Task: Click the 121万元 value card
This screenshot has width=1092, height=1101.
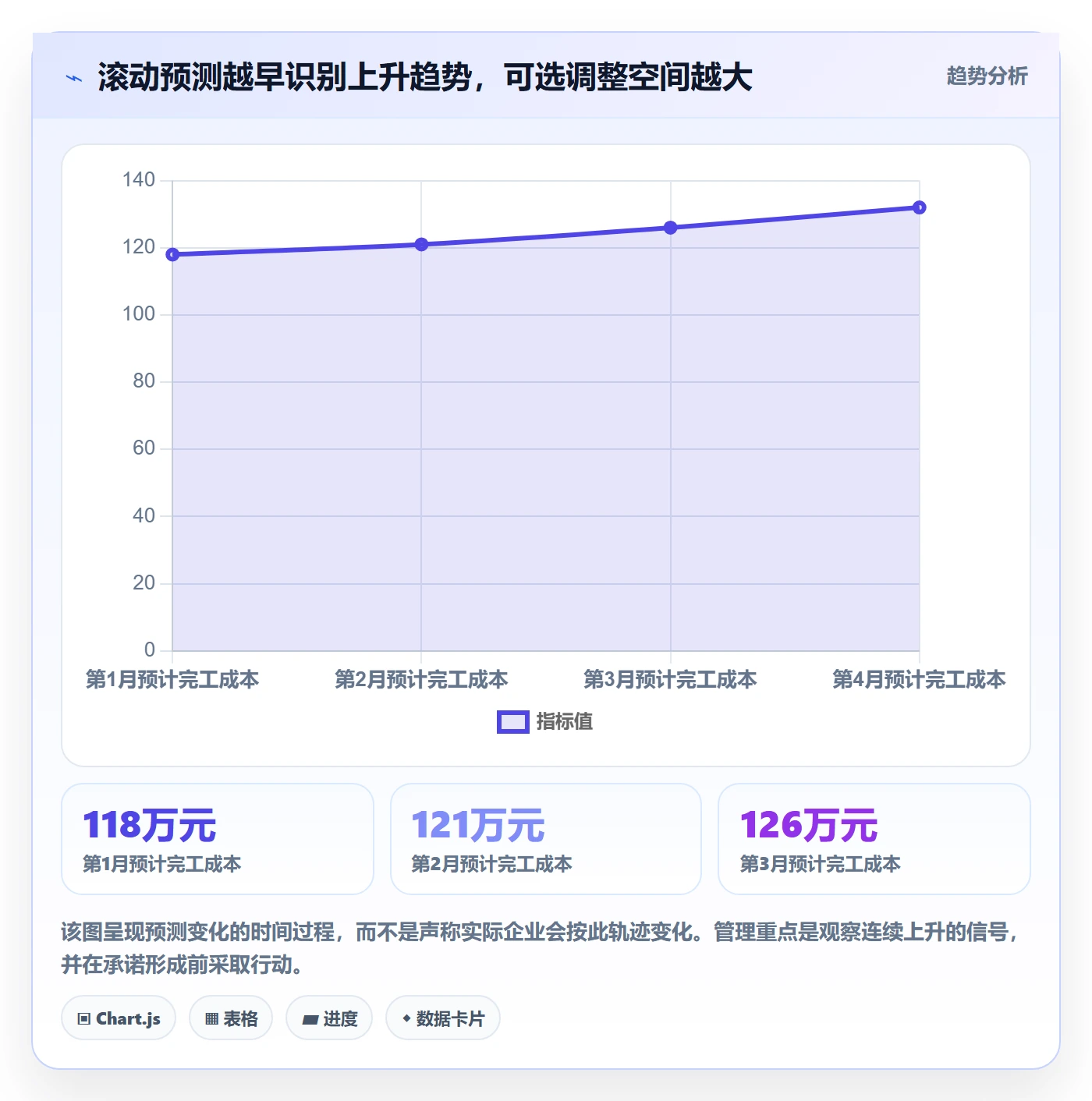Action: pos(546,839)
